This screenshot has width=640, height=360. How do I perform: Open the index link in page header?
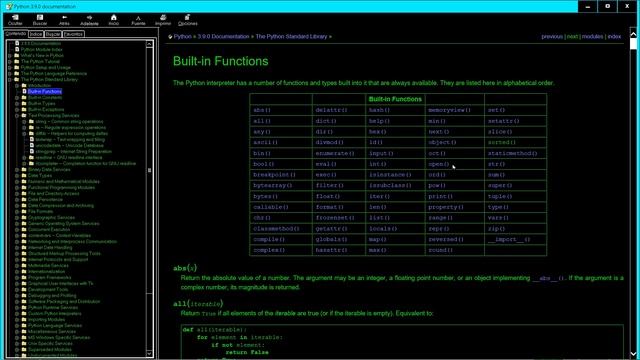click(x=614, y=36)
